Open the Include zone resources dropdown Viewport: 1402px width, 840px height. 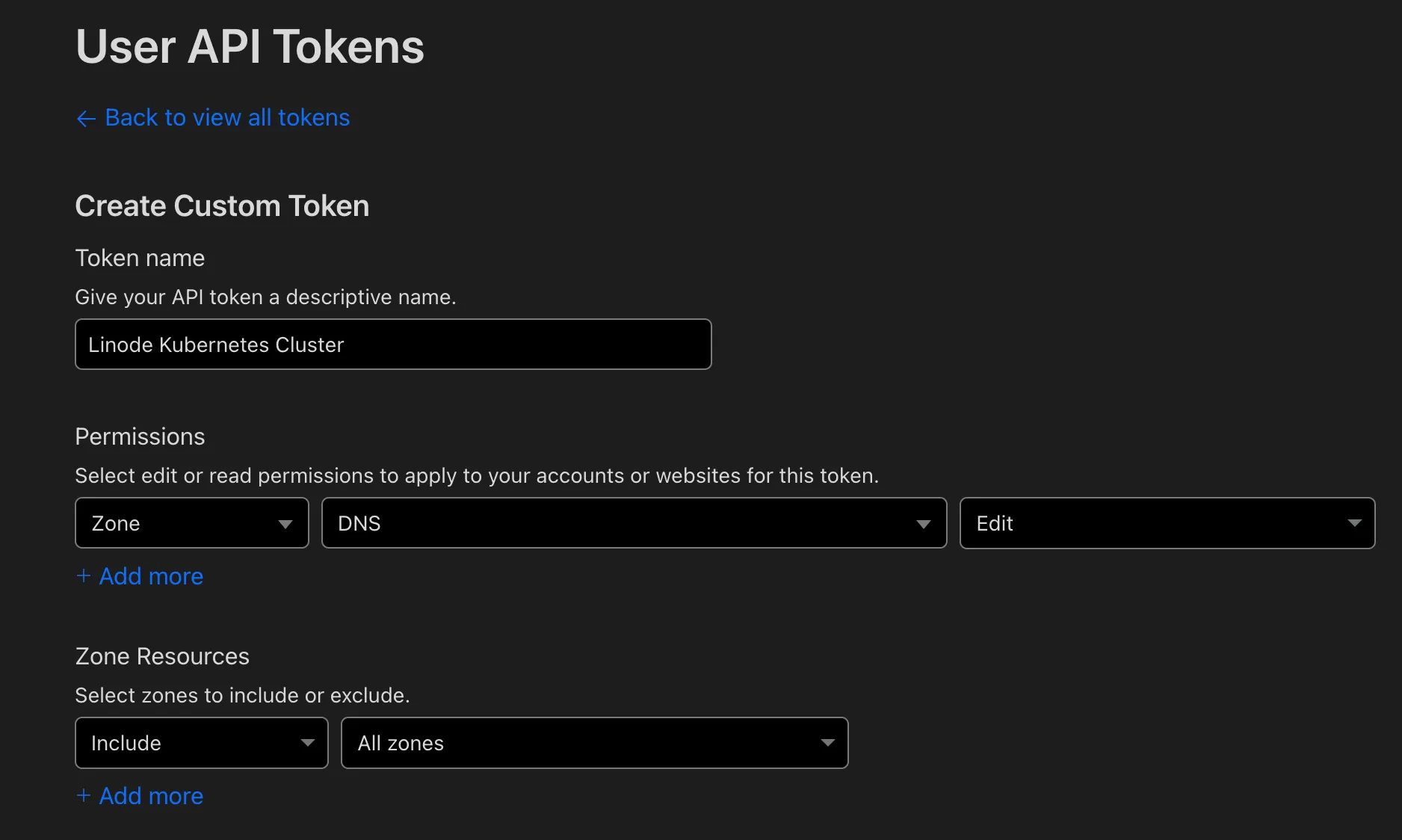coord(202,743)
